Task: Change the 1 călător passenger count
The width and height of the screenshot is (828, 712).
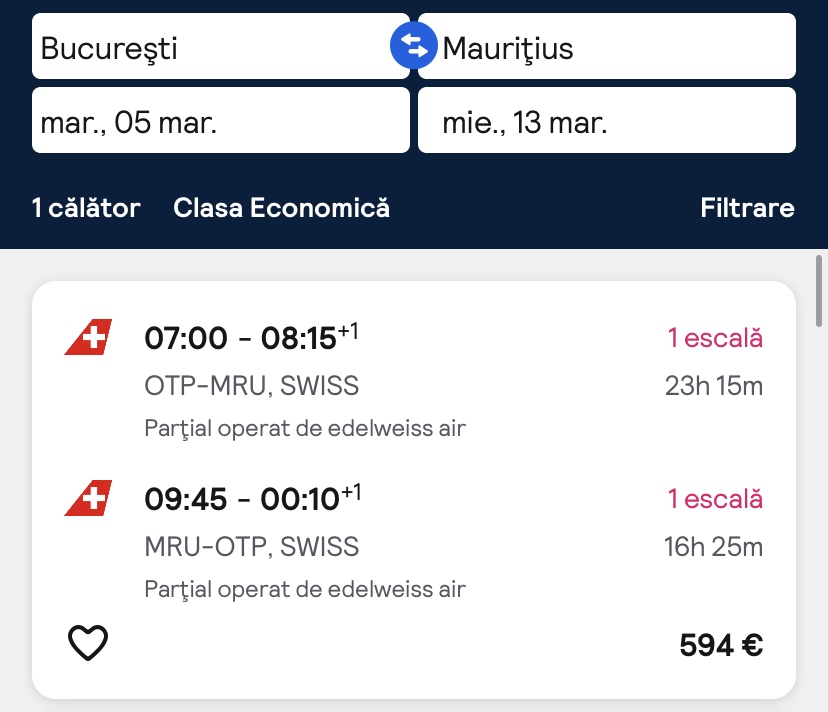Action: [x=86, y=208]
